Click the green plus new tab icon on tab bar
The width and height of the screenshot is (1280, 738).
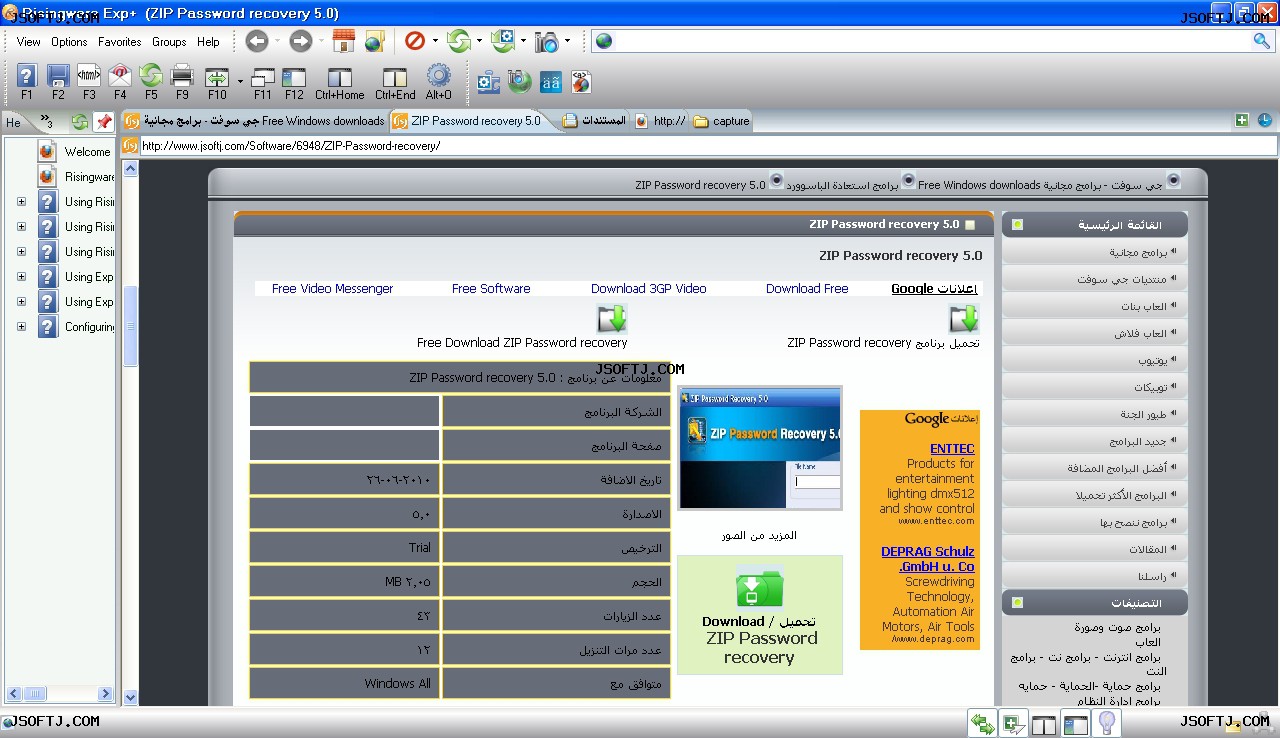[x=1242, y=120]
